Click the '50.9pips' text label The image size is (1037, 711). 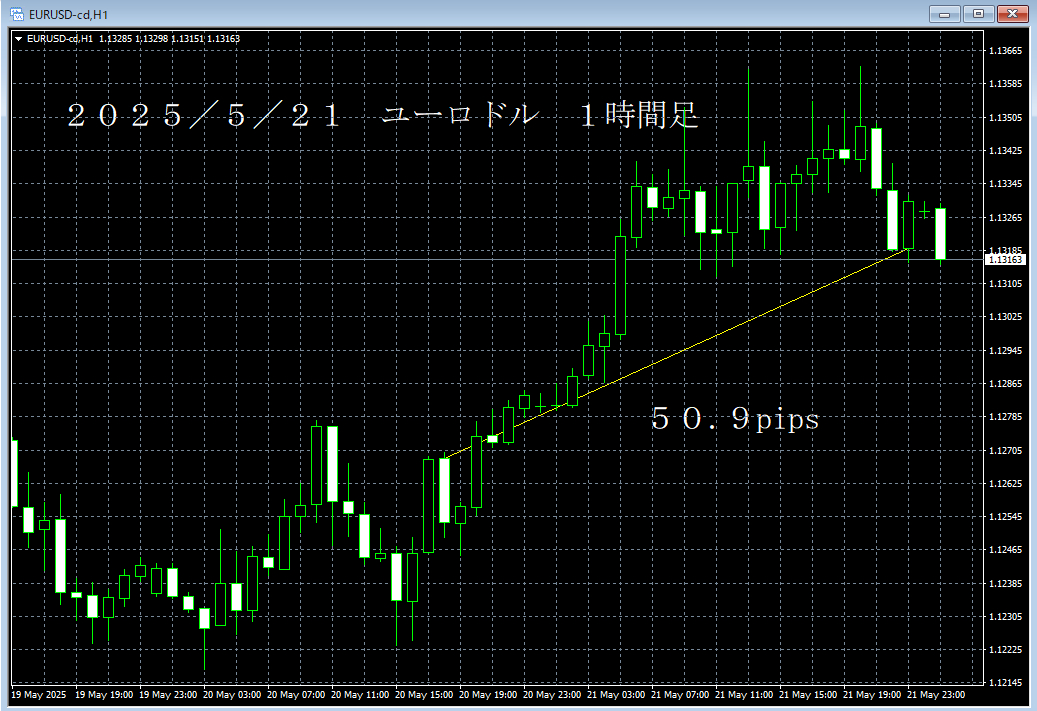pos(735,419)
